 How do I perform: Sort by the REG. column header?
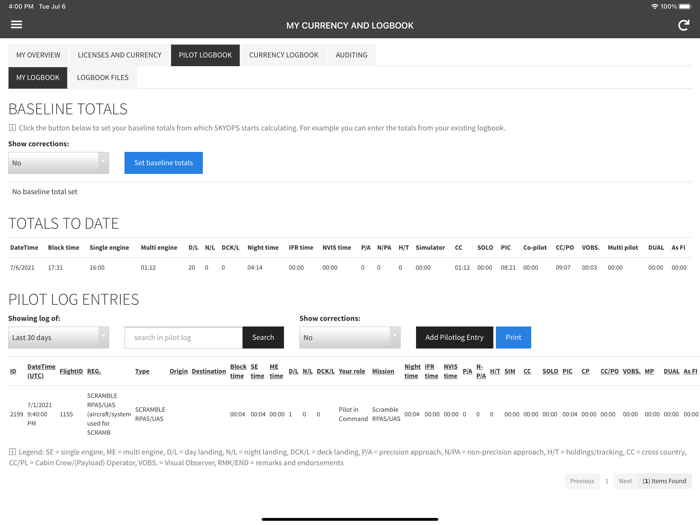tap(94, 371)
